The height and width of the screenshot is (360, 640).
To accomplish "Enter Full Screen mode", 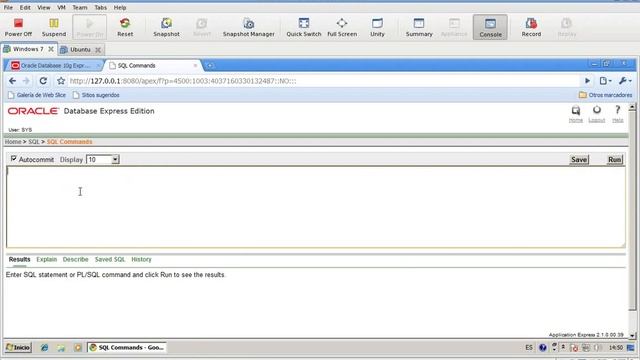I will pos(342,27).
